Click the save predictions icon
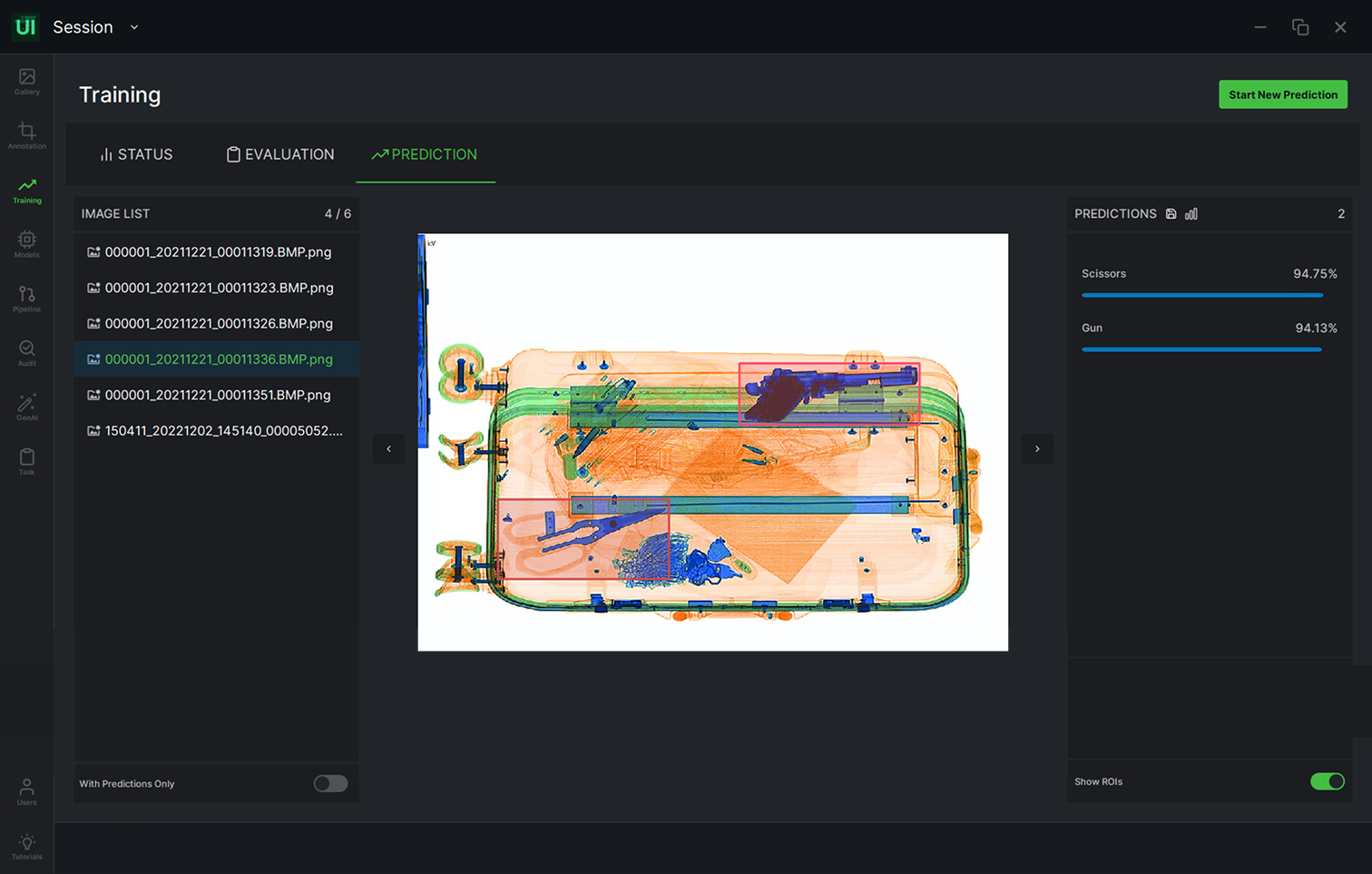 (1171, 214)
